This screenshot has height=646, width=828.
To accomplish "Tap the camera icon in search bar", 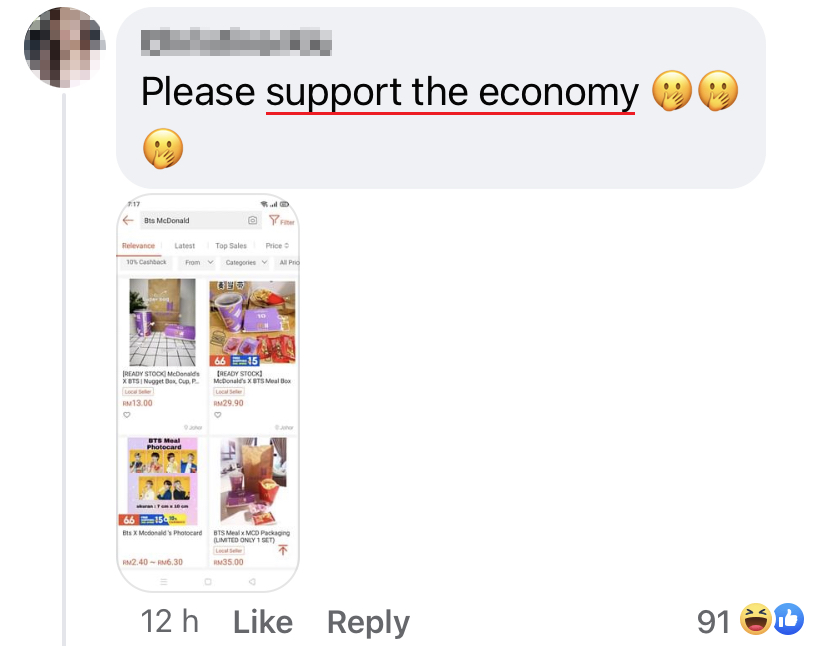I will 252,220.
